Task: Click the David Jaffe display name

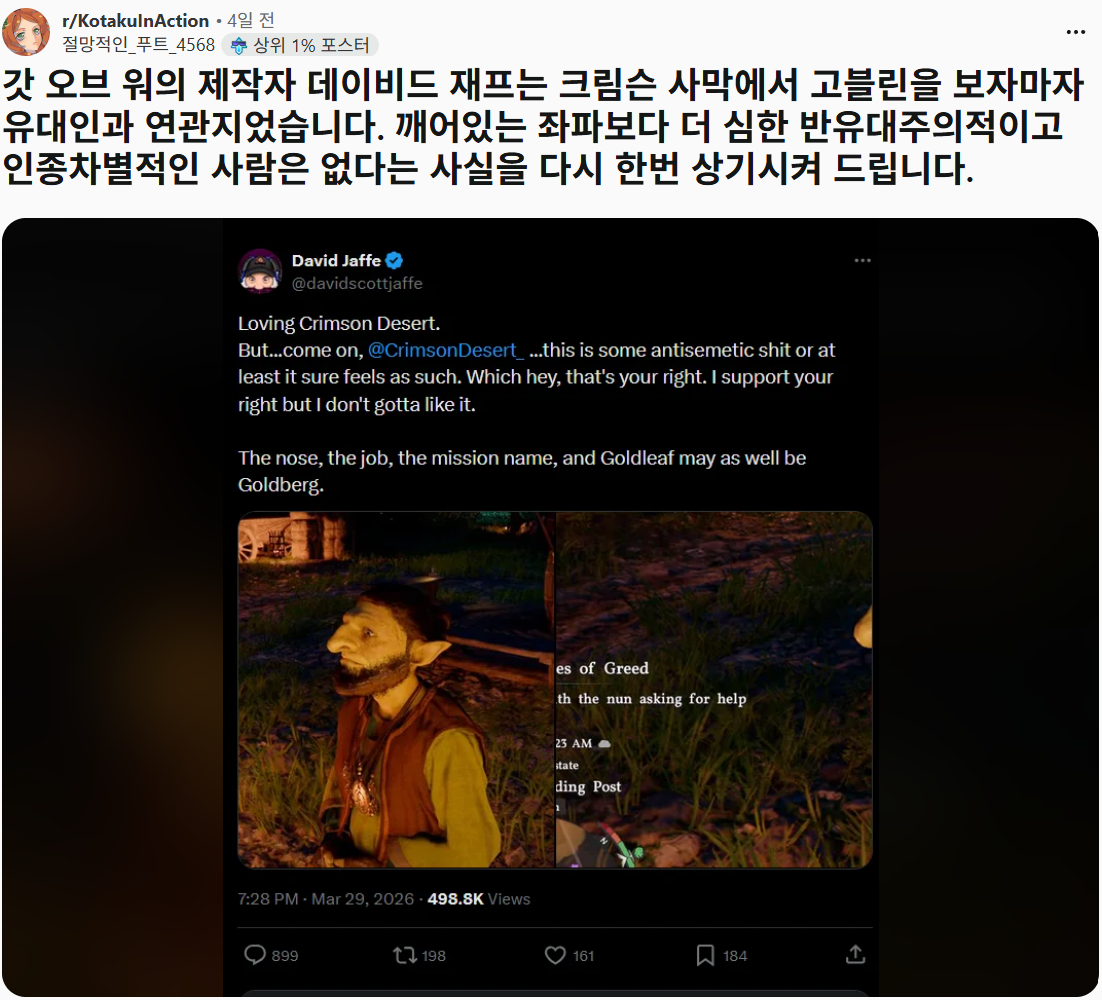Action: pyautogui.click(x=336, y=261)
